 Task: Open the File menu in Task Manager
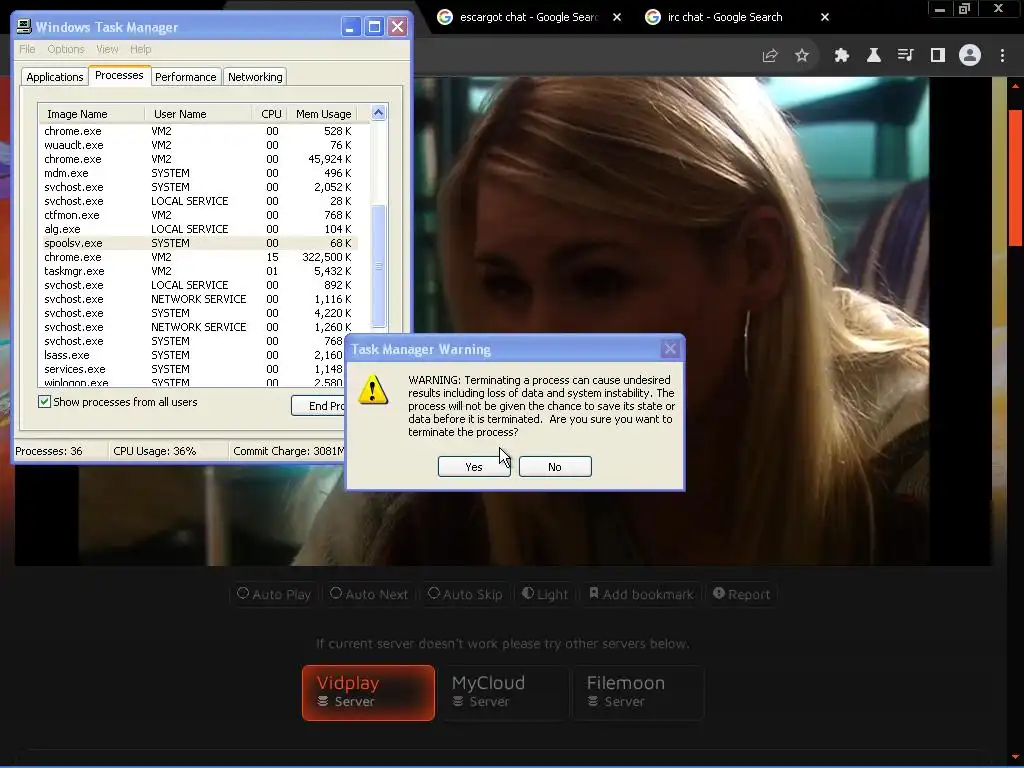(x=27, y=49)
